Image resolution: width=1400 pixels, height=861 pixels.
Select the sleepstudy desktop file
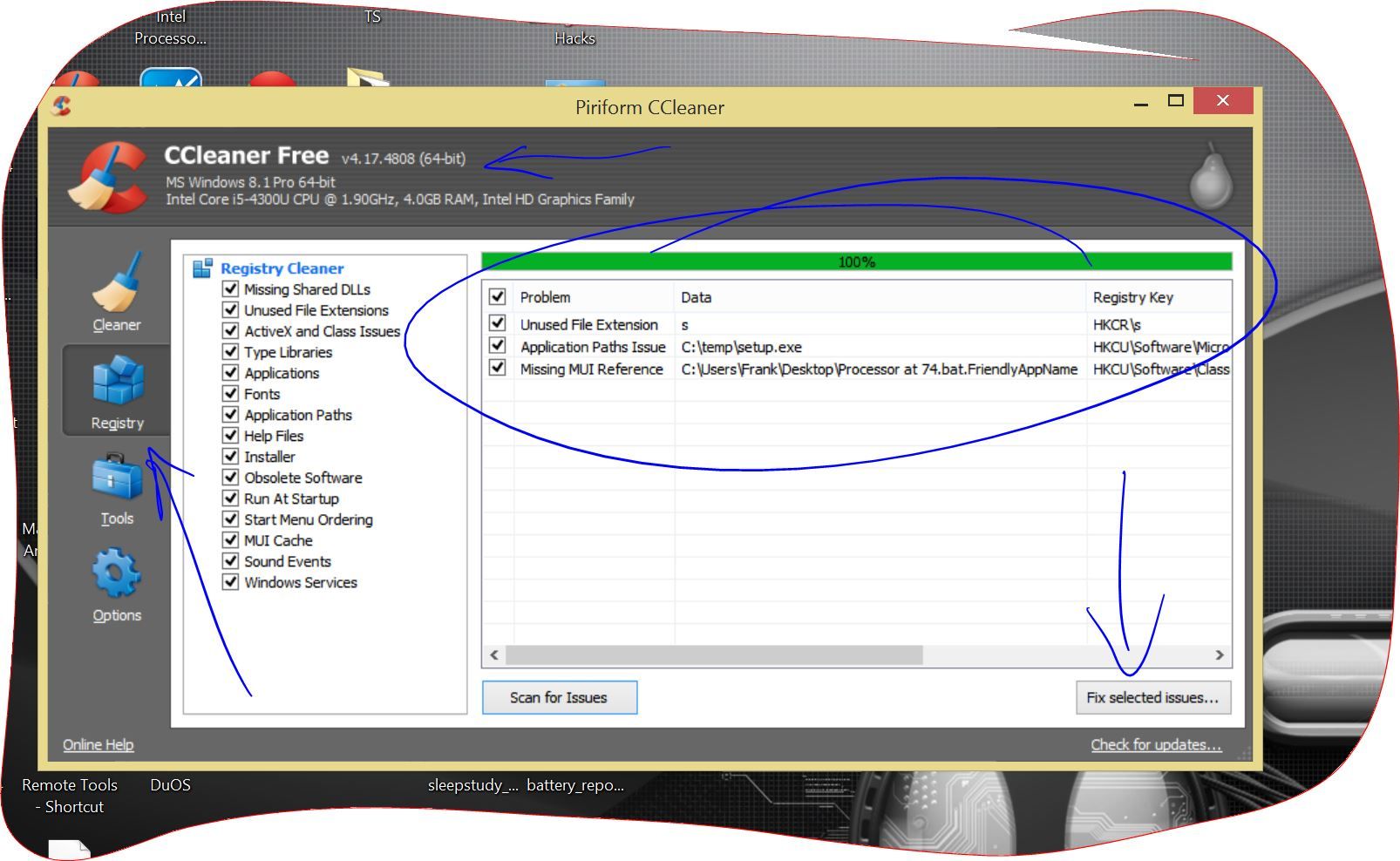[x=472, y=785]
